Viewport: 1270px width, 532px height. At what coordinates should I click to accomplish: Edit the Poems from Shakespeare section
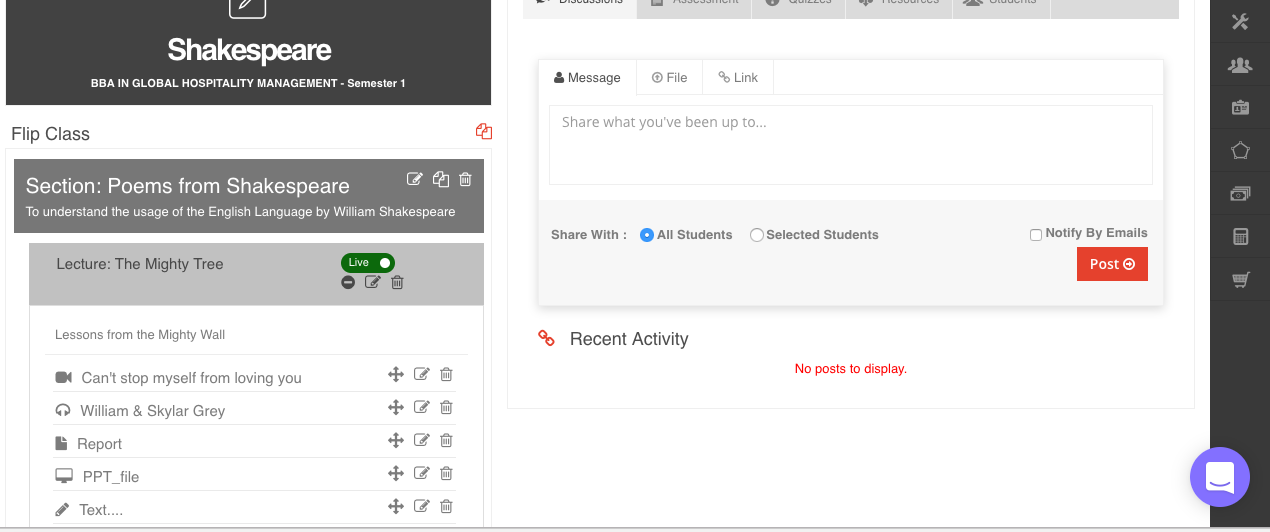click(x=415, y=180)
